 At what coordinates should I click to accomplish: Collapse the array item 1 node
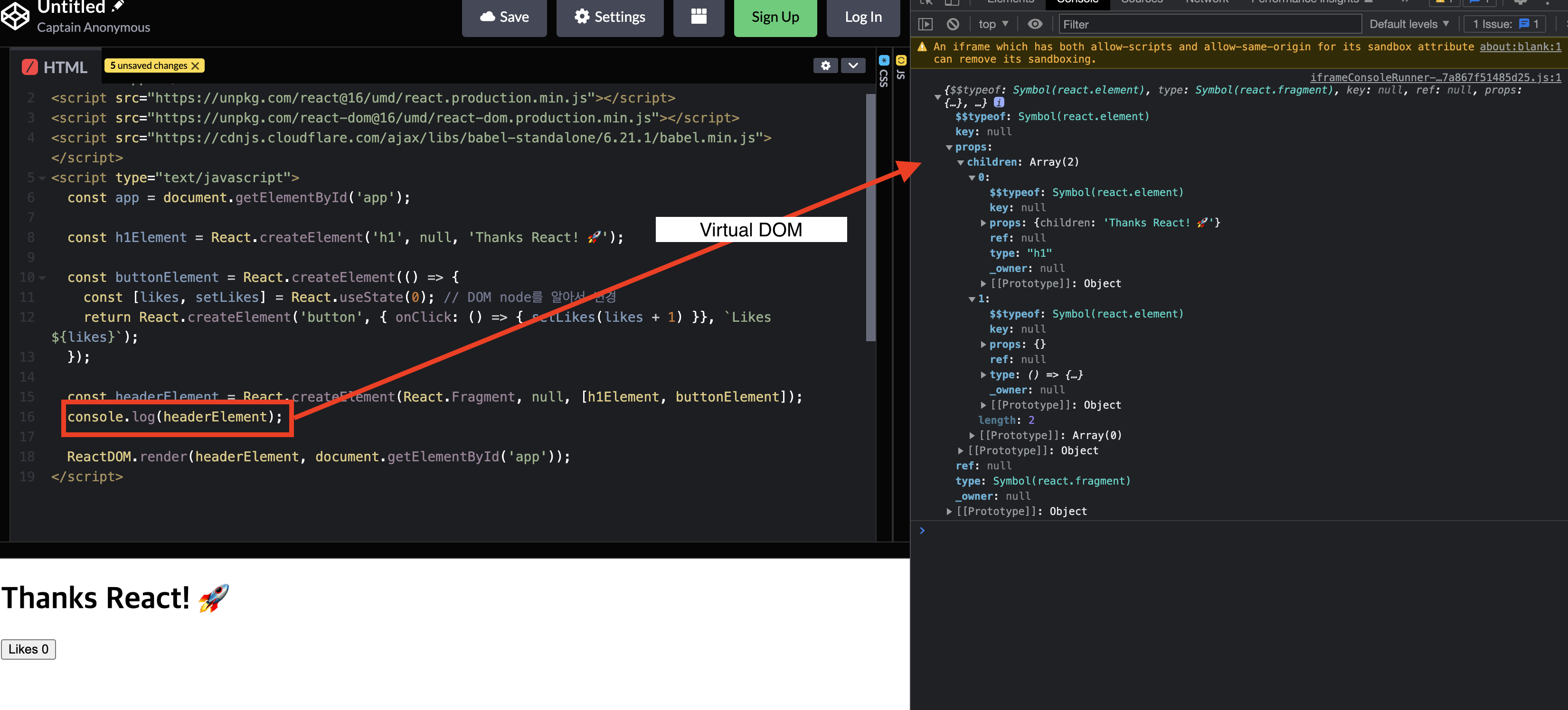972,299
